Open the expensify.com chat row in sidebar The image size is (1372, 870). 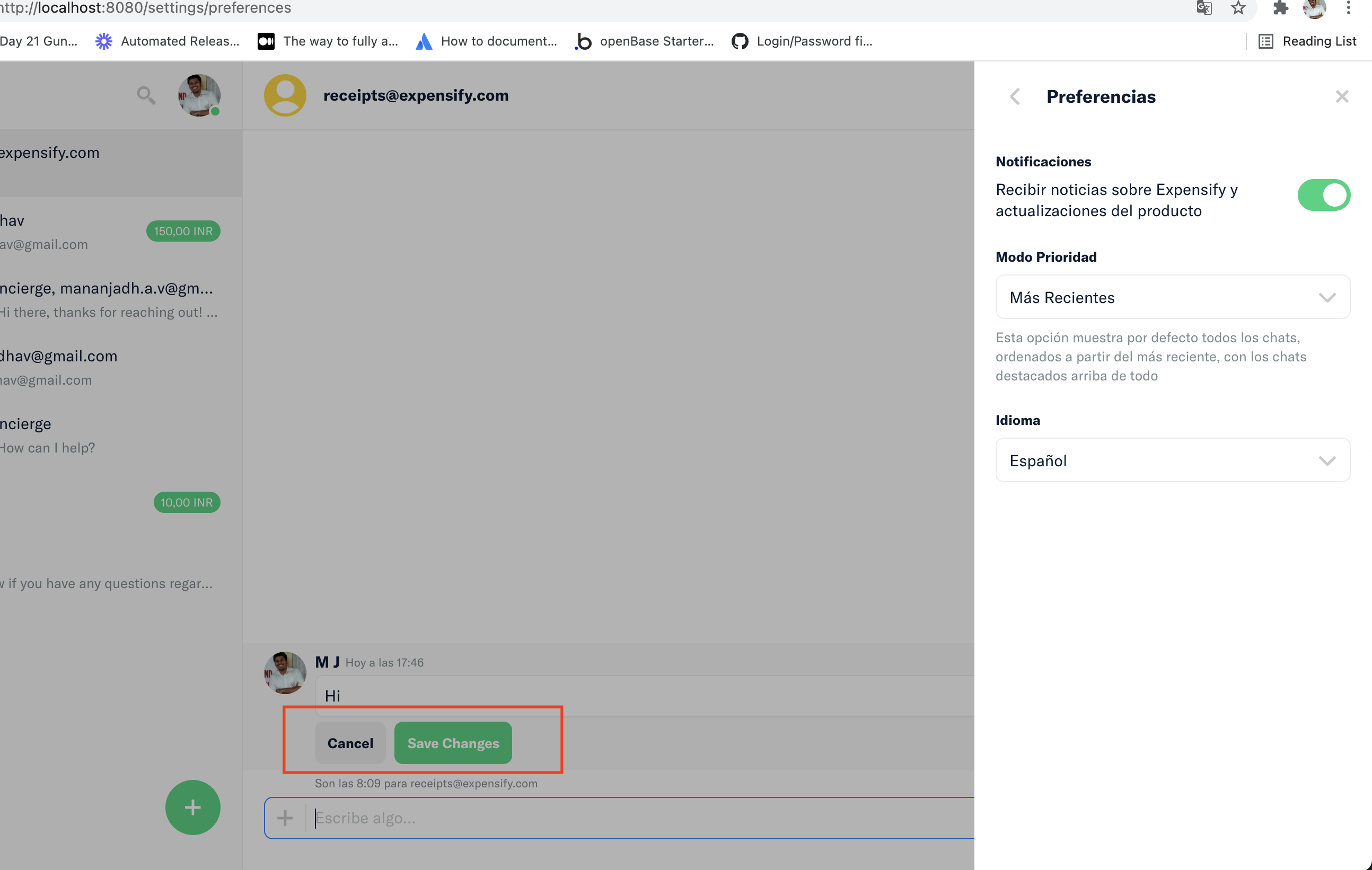121,163
